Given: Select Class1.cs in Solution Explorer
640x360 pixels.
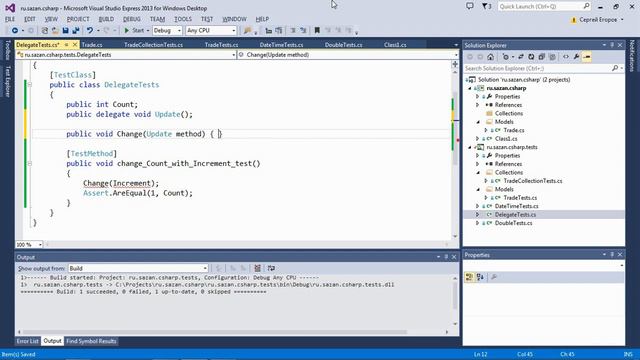Looking at the screenshot, I should tap(506, 139).
